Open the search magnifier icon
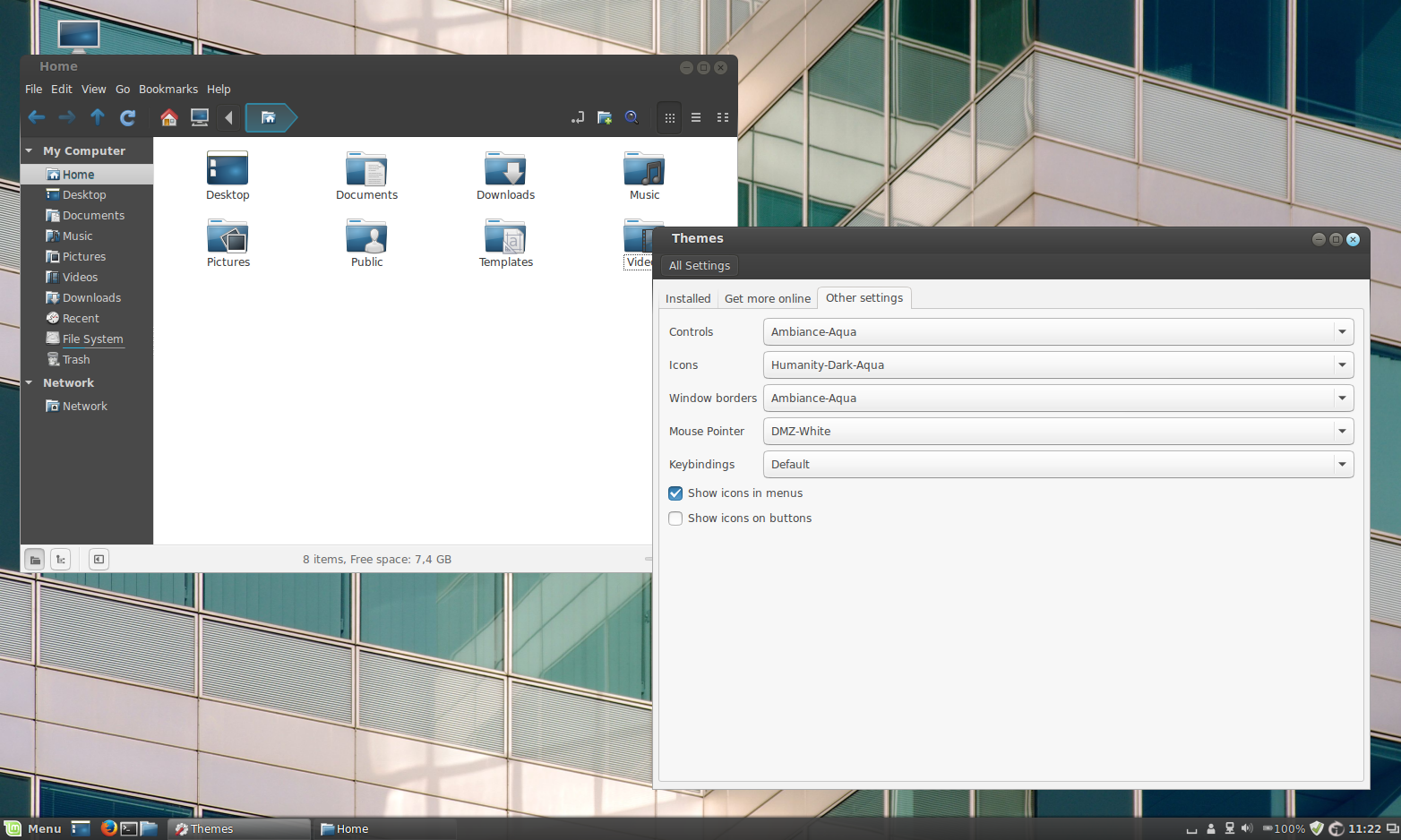Viewport: 1401px width, 840px height. point(632,117)
